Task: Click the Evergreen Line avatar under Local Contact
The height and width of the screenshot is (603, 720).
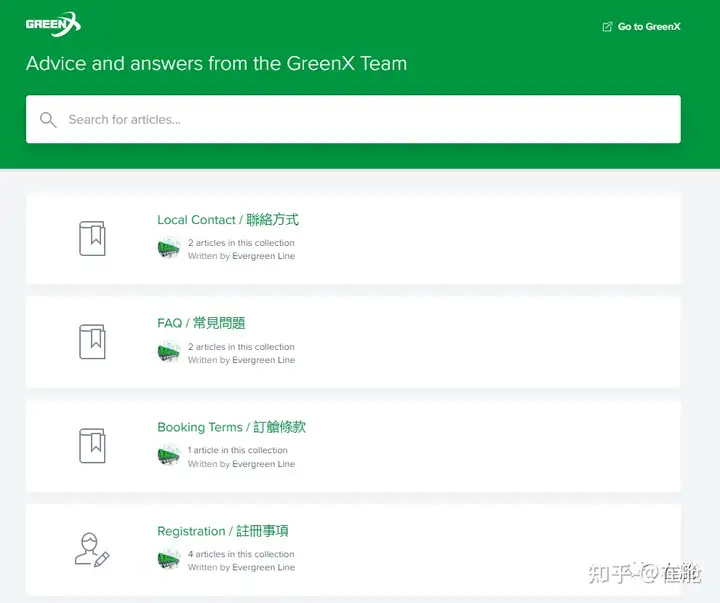Action: [169, 248]
